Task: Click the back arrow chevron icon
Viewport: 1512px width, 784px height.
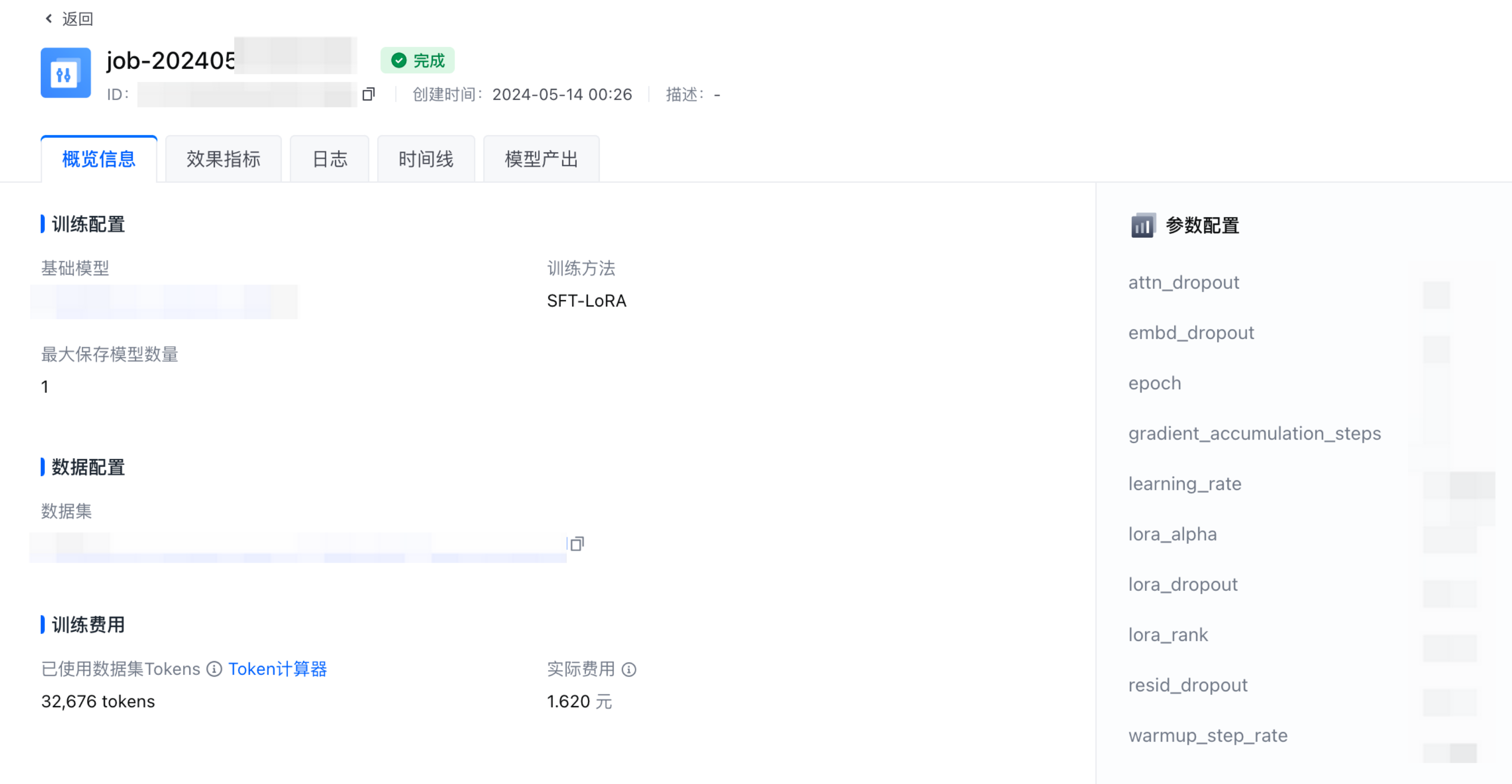Action: tap(49, 19)
